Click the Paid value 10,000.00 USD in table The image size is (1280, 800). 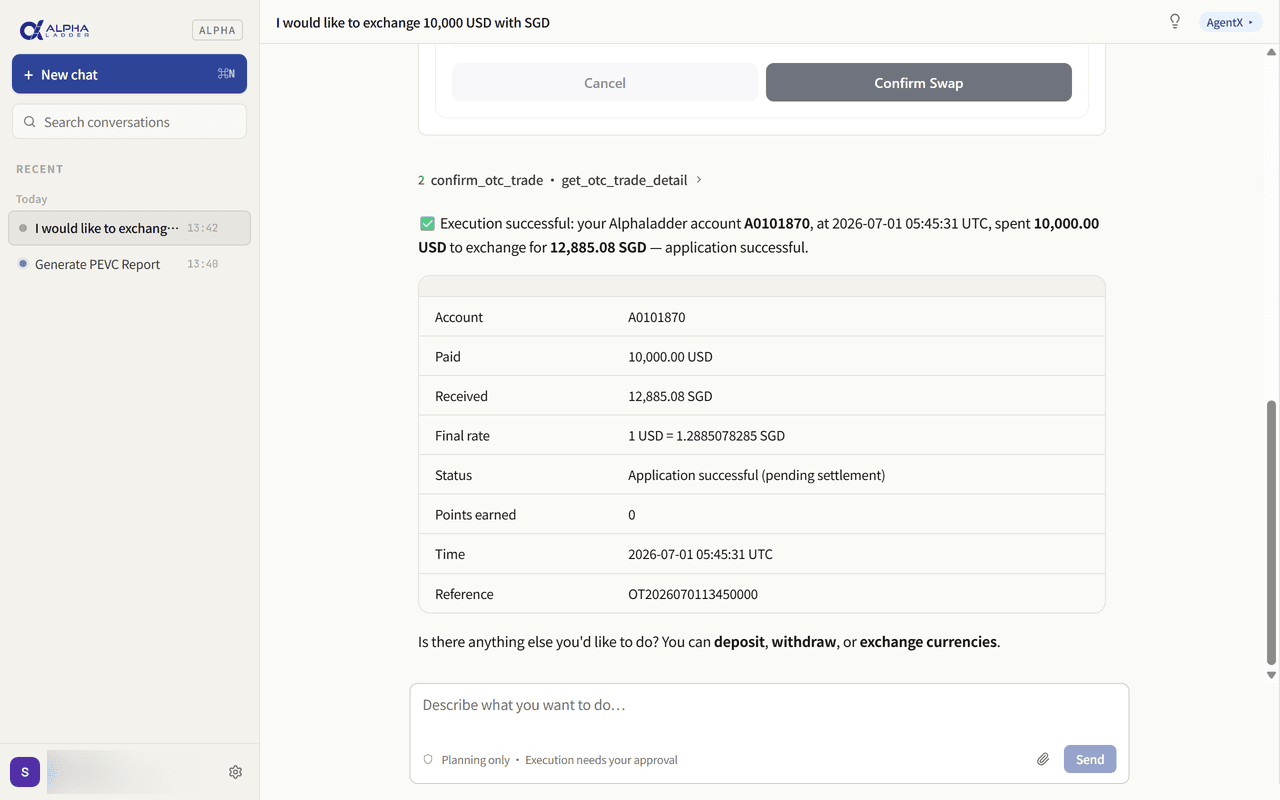point(670,357)
